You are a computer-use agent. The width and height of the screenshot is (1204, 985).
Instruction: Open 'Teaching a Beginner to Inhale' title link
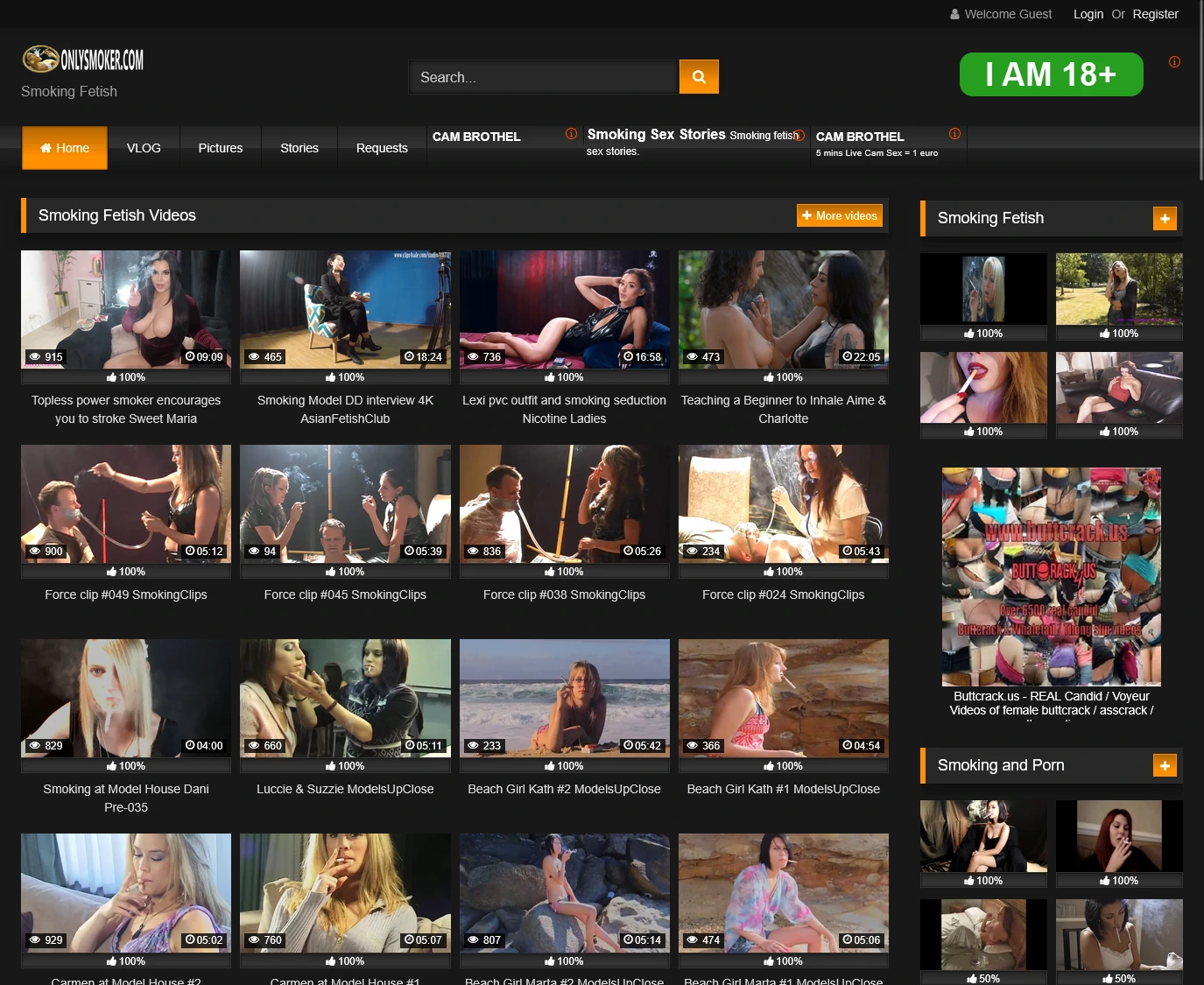pos(784,410)
